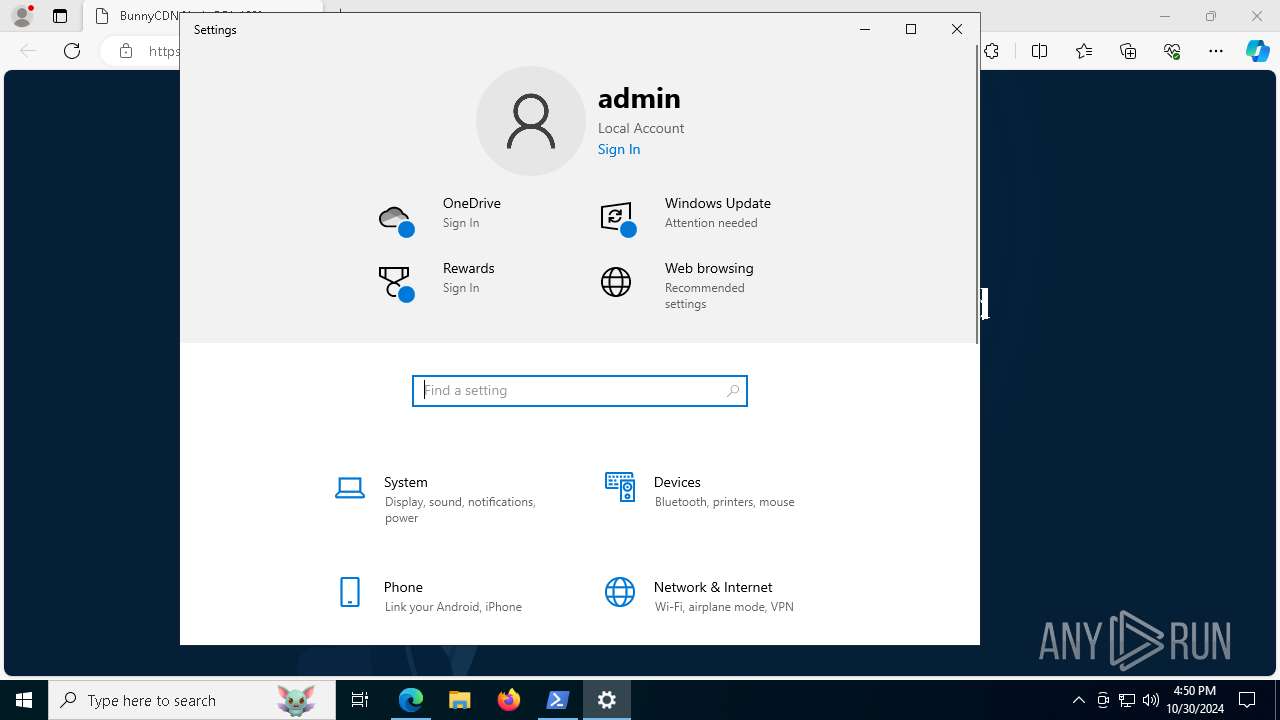Launch Microsoft Edge from taskbar

tap(411, 700)
